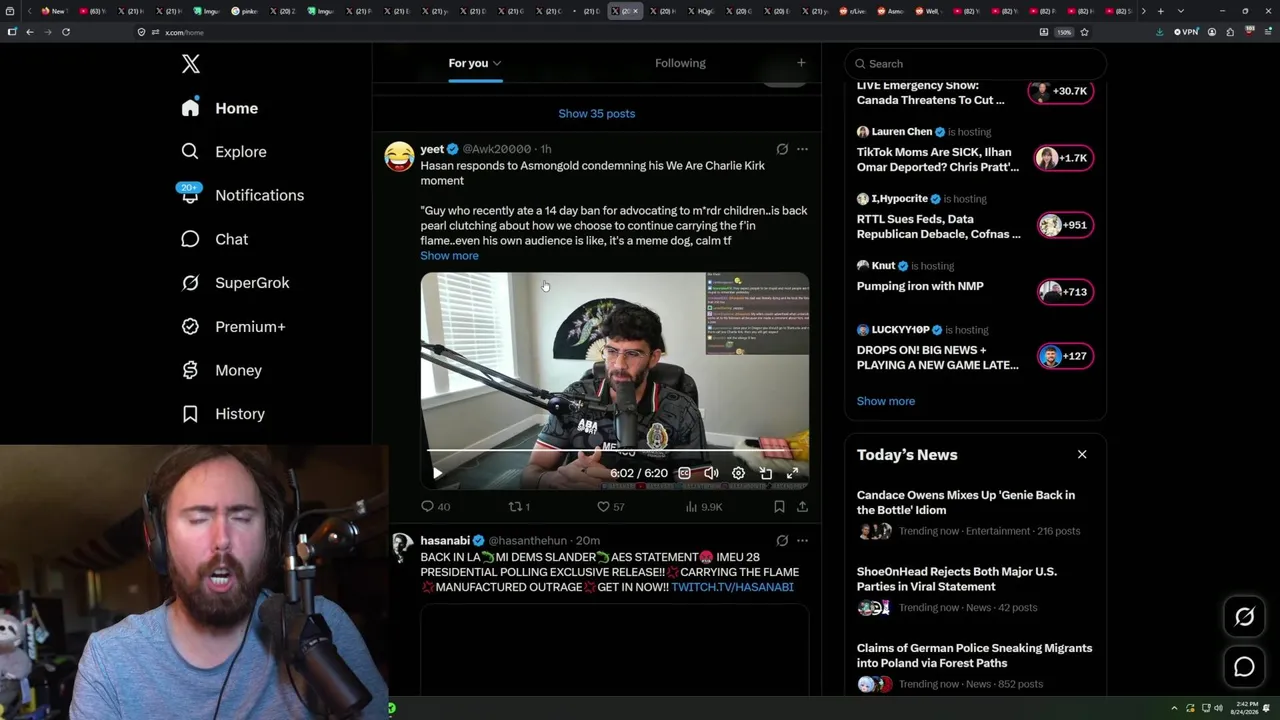Click the X search field
Screen dimensions: 1280x720
coord(976,64)
